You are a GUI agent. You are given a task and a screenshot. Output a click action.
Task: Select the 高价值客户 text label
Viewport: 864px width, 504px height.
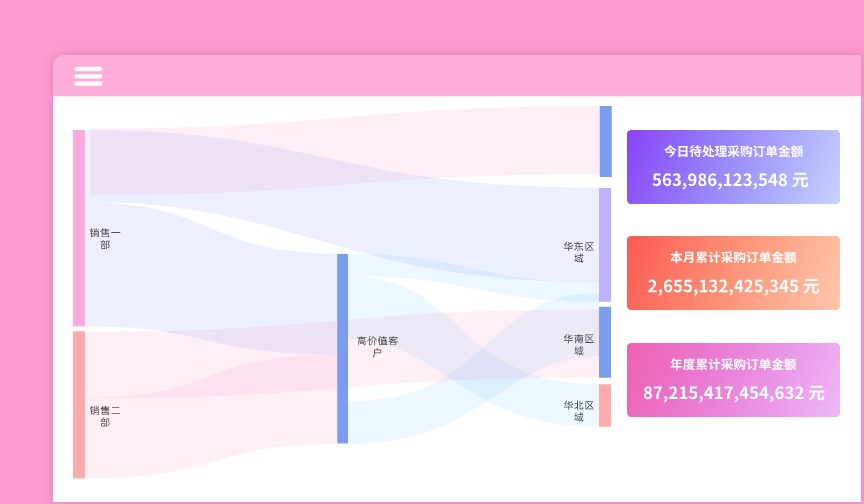click(377, 347)
